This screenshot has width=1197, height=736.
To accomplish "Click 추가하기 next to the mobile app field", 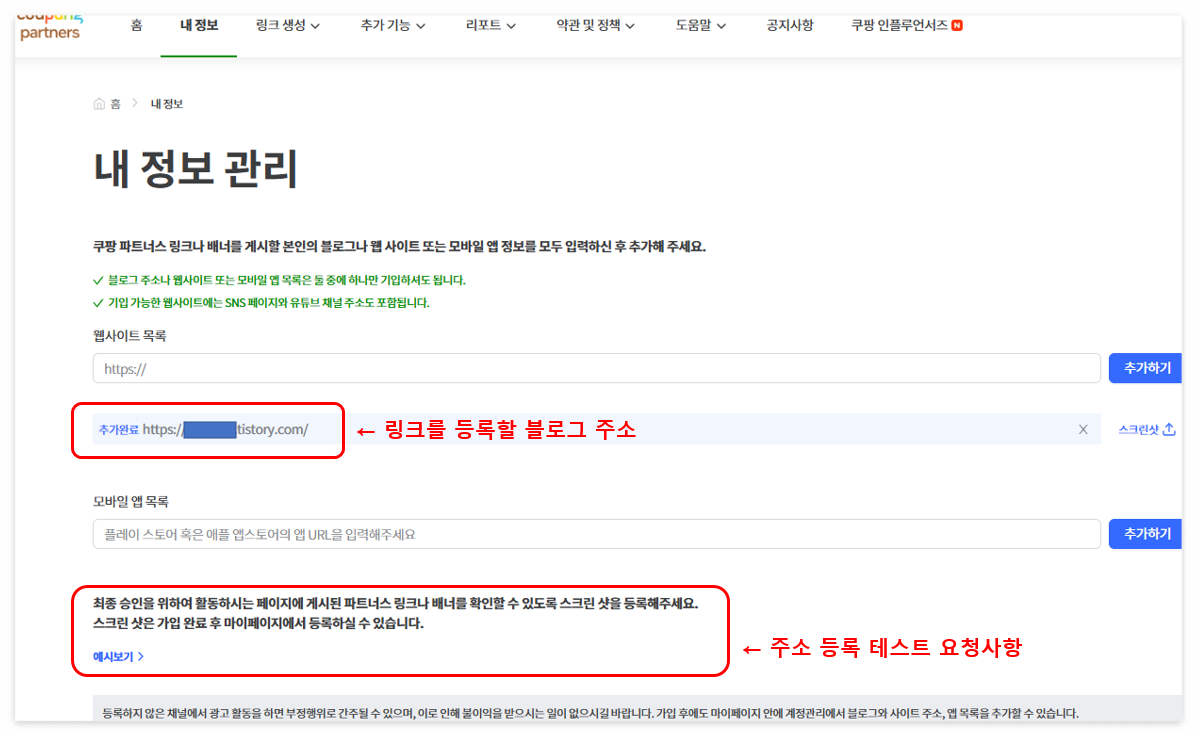I will [1144, 533].
